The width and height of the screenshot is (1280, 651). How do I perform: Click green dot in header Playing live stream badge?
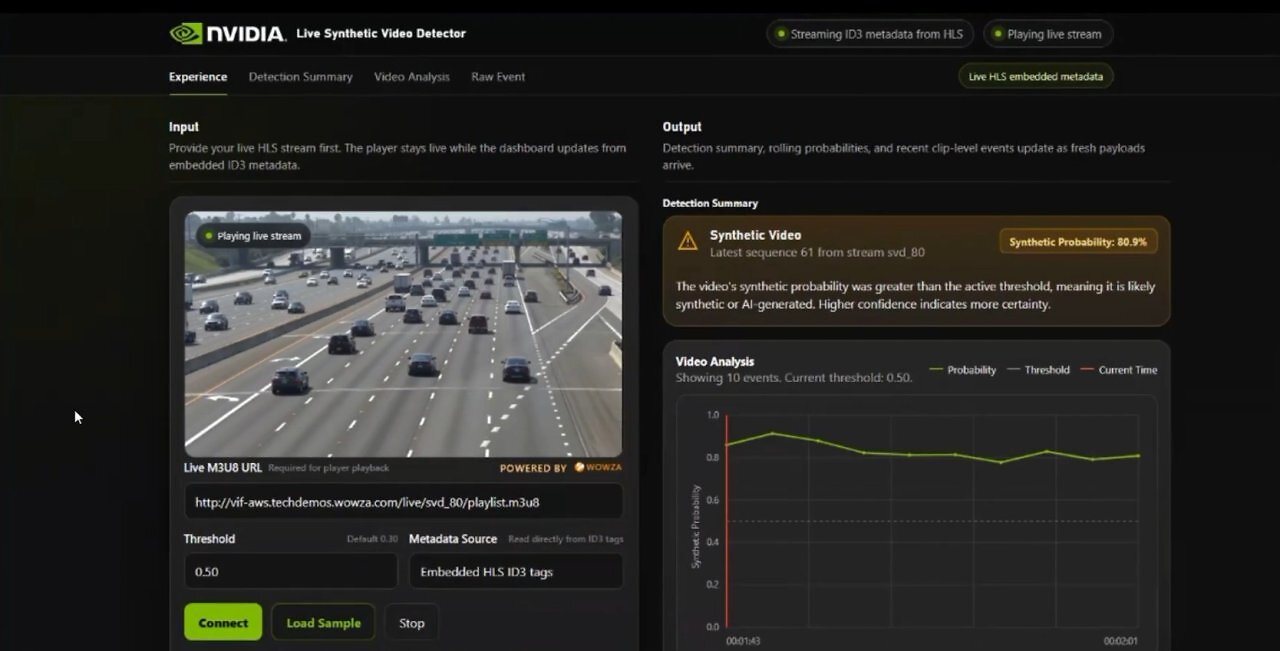(x=997, y=34)
